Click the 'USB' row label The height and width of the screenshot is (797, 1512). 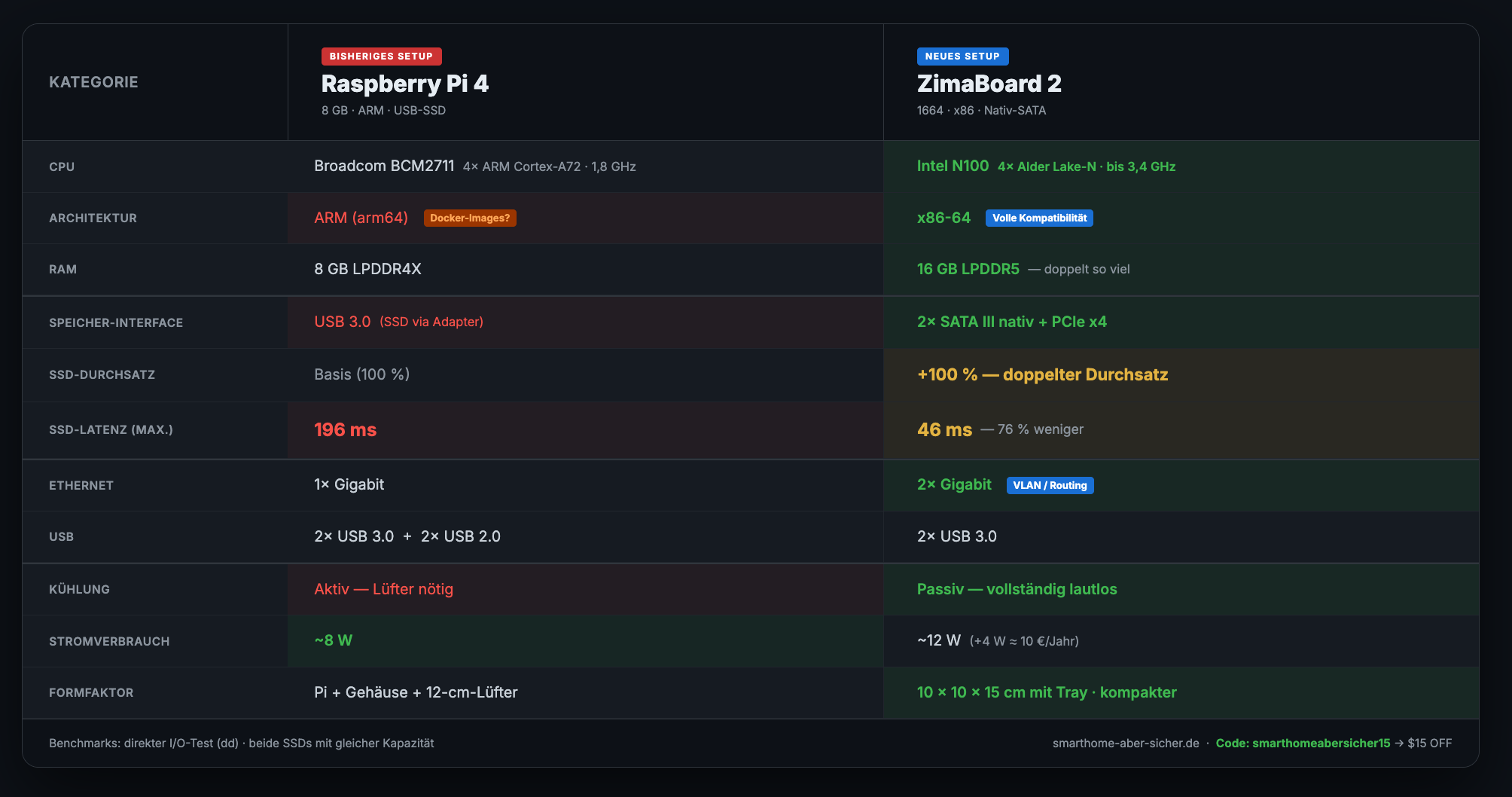(x=61, y=537)
